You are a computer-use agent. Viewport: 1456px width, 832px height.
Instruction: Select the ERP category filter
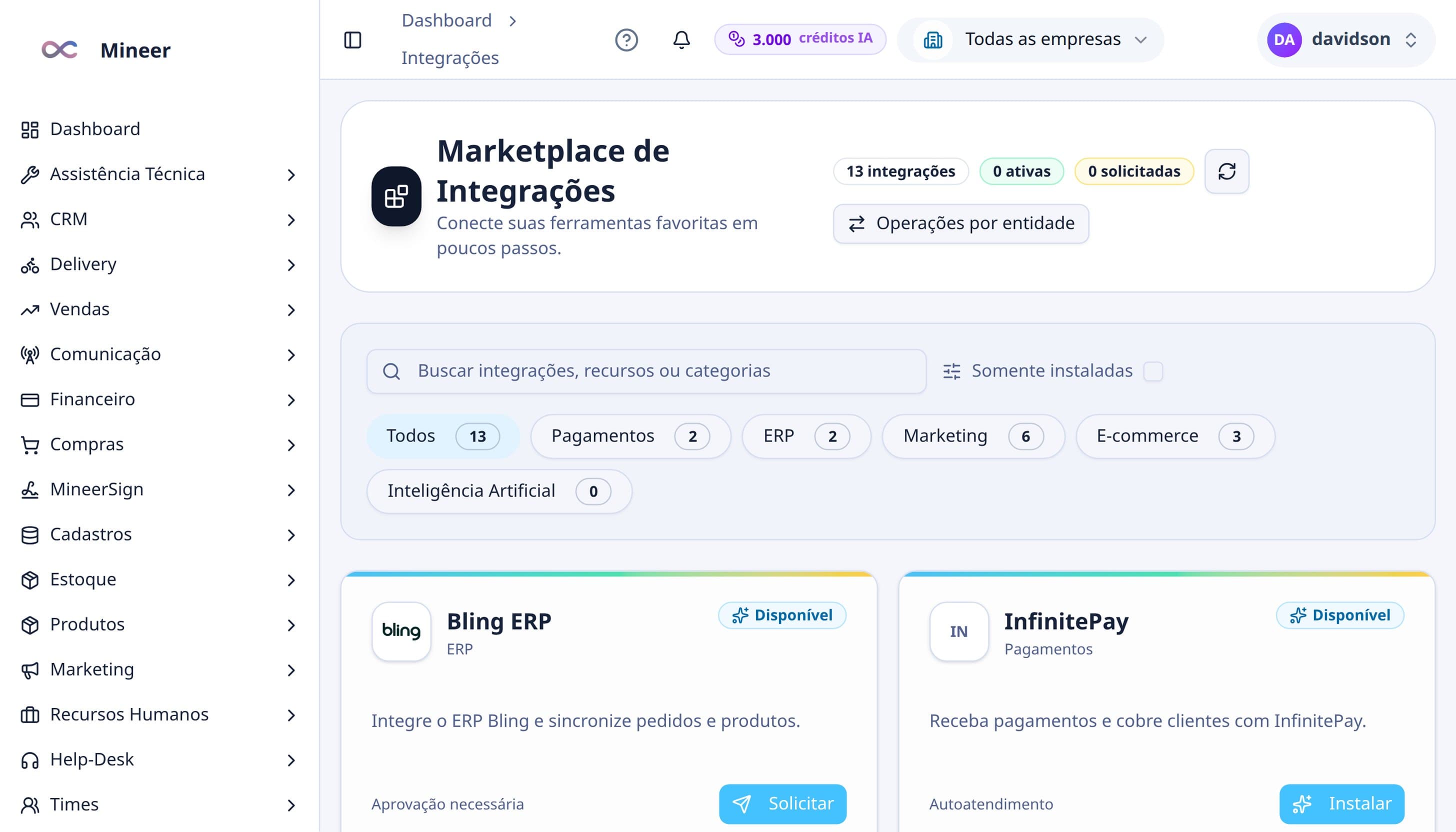806,436
